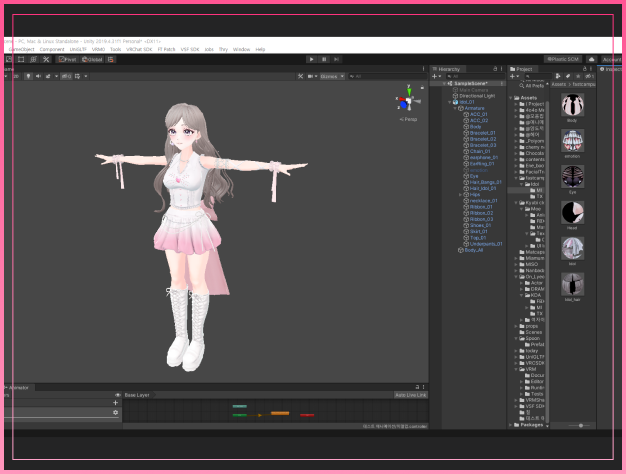
Task: Click the Play button in the toolbar
Action: tap(311, 59)
